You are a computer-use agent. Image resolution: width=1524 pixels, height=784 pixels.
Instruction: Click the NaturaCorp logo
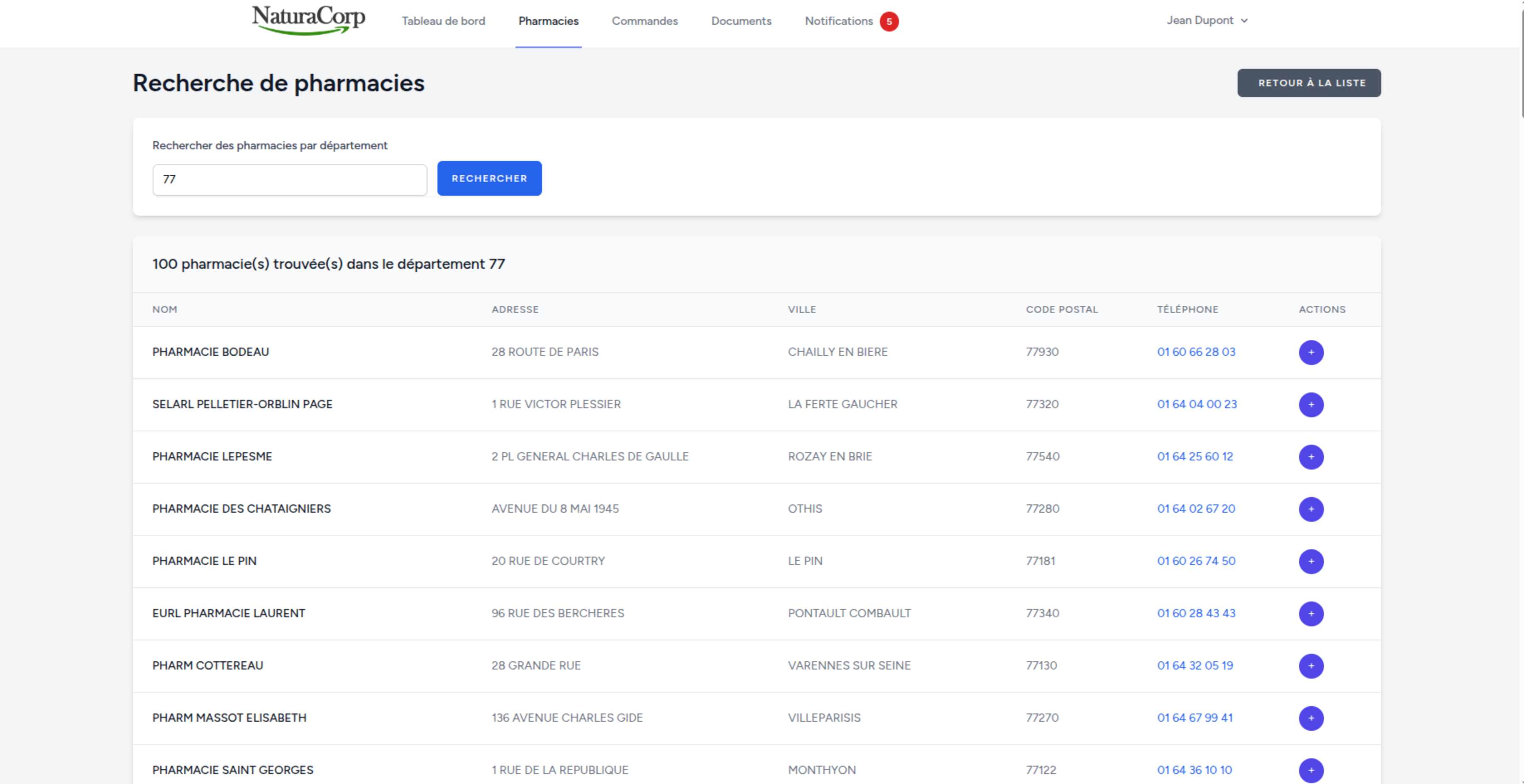[x=308, y=20]
